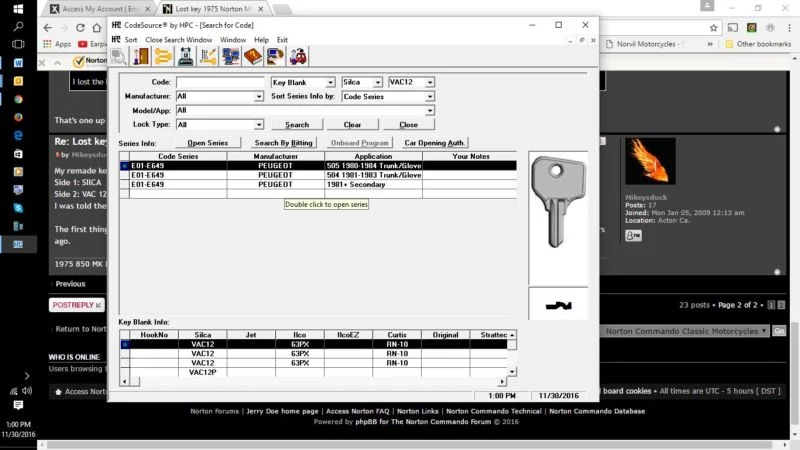Open Microsoft Word from the taskbar
The width and height of the screenshot is (800, 450).
click(x=18, y=61)
